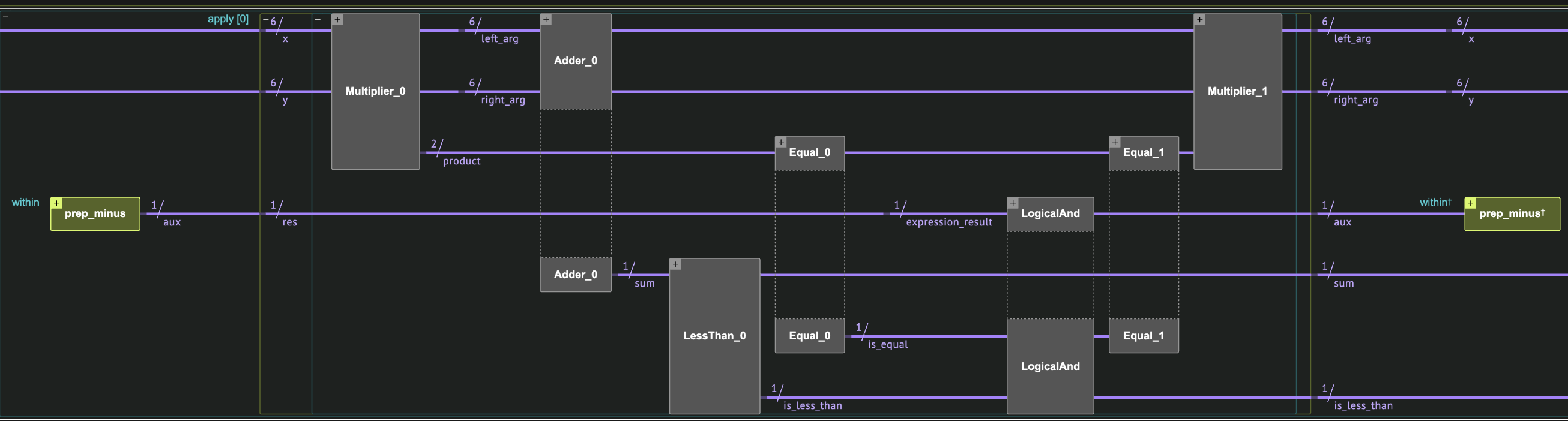This screenshot has width=1568, height=421.
Task: Click the prep_minus block body
Action: (x=95, y=214)
